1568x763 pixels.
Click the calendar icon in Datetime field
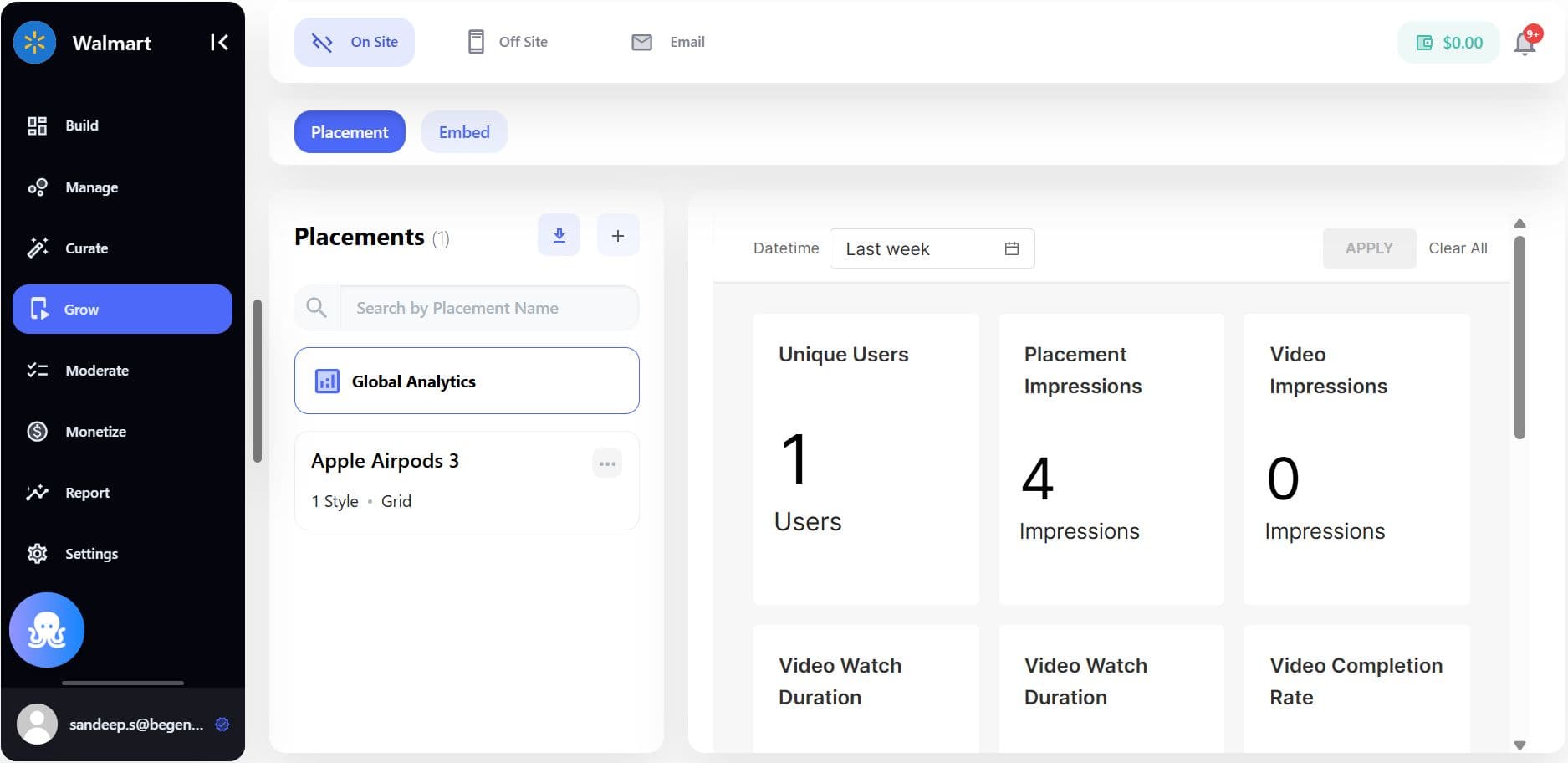tap(1012, 248)
